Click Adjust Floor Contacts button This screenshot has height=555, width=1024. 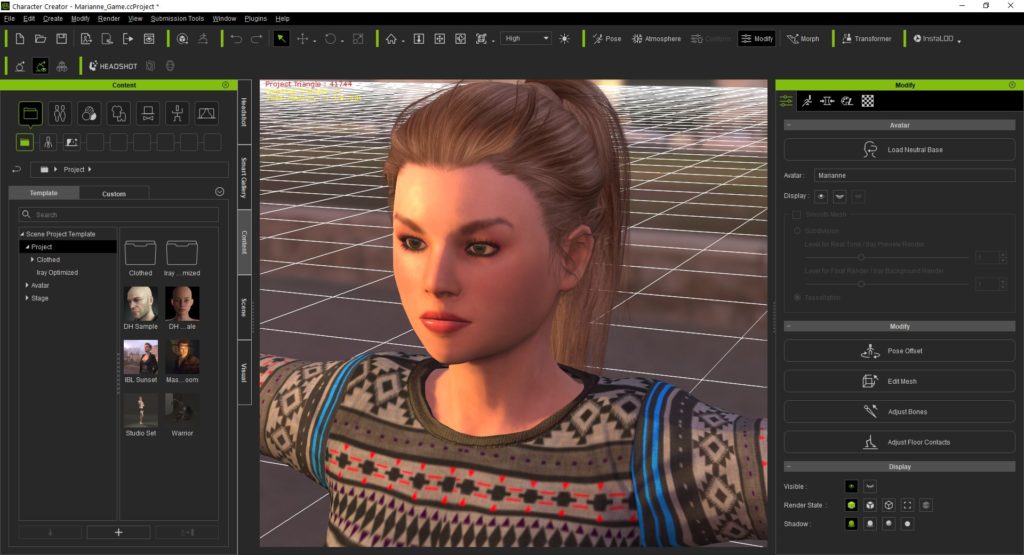point(899,443)
